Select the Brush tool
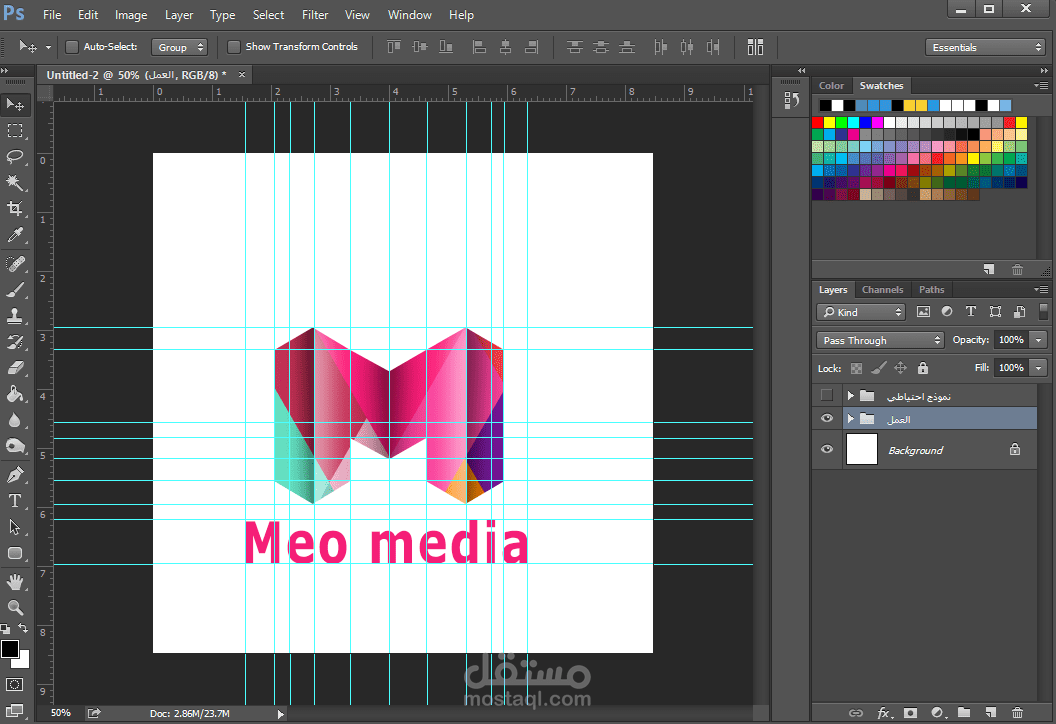The height and width of the screenshot is (724, 1056). (x=15, y=290)
